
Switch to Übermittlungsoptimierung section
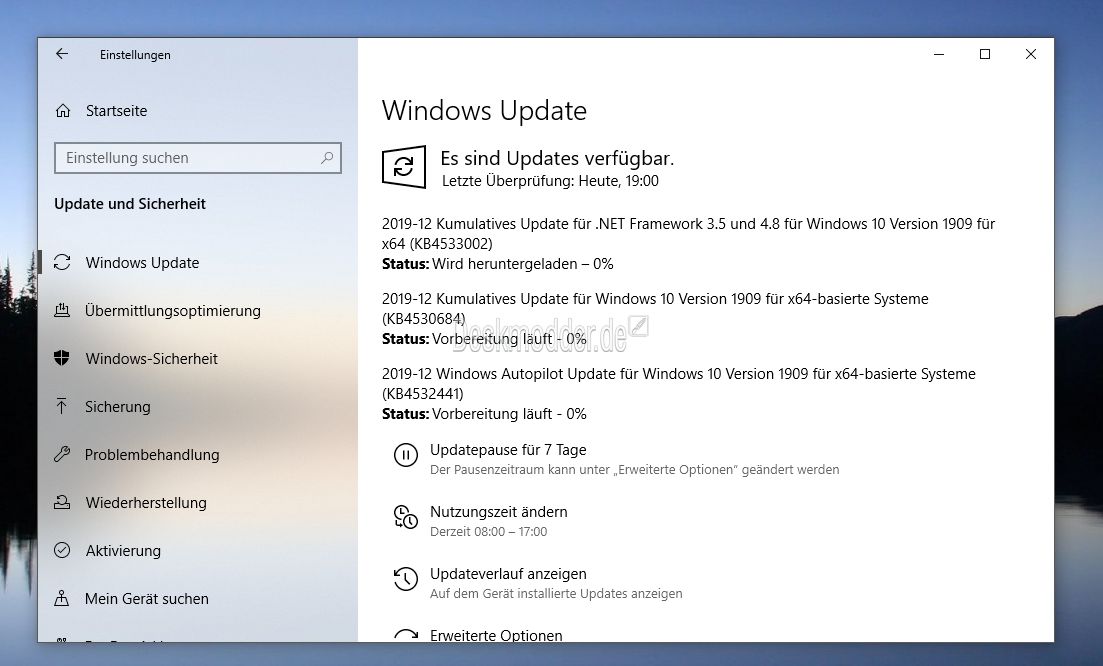click(x=172, y=310)
